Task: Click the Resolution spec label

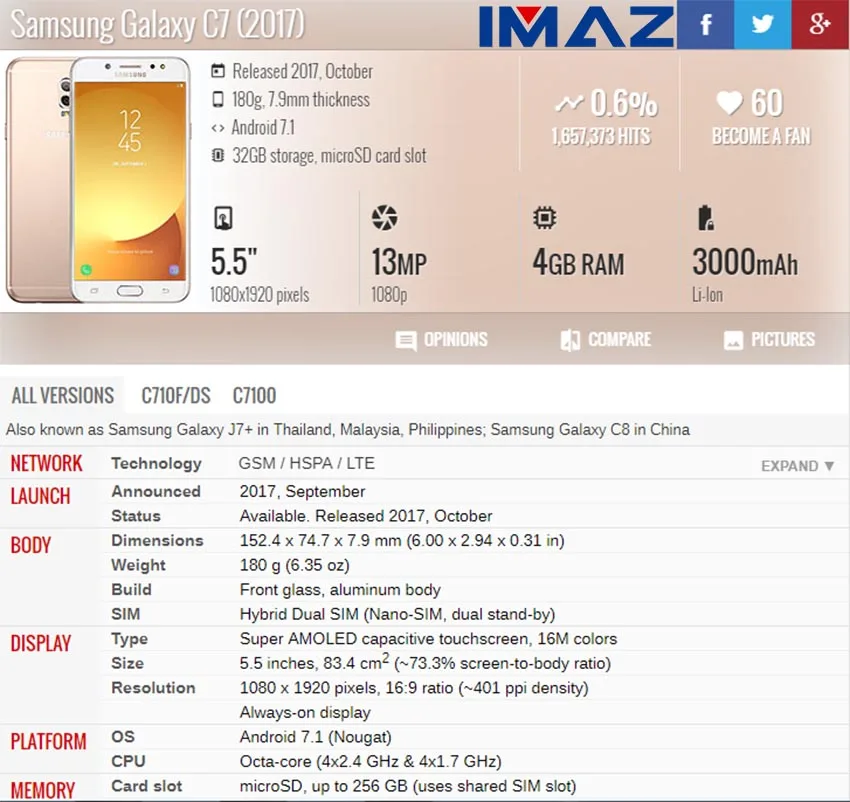Action: (x=153, y=688)
